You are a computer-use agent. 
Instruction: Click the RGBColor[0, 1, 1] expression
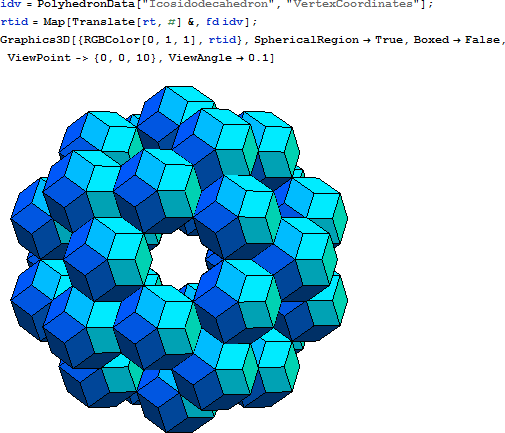pyautogui.click(x=140, y=40)
